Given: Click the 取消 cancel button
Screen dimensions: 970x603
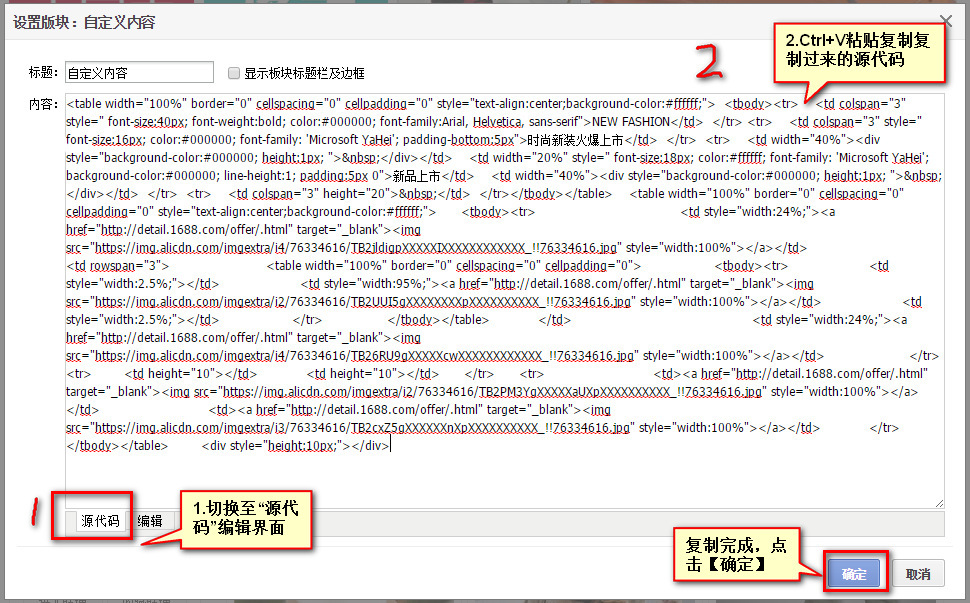Looking at the screenshot, I should [918, 574].
